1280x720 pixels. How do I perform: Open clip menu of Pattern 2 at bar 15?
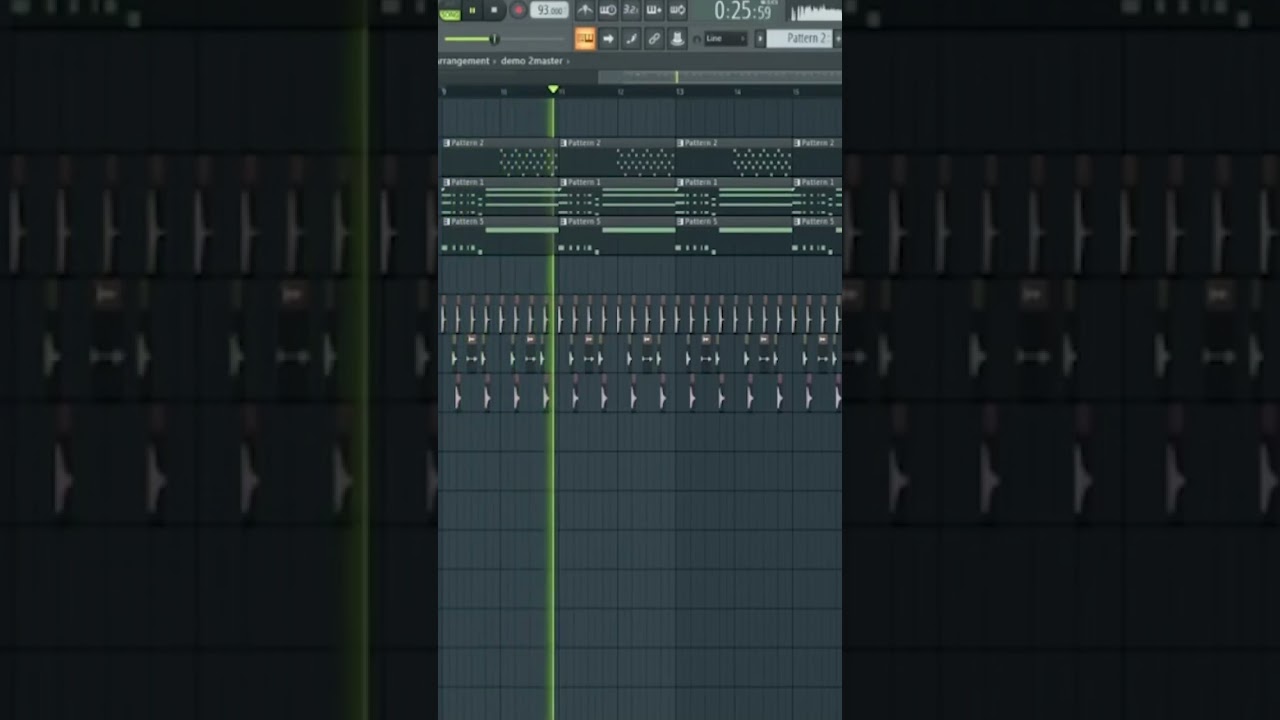coord(797,143)
